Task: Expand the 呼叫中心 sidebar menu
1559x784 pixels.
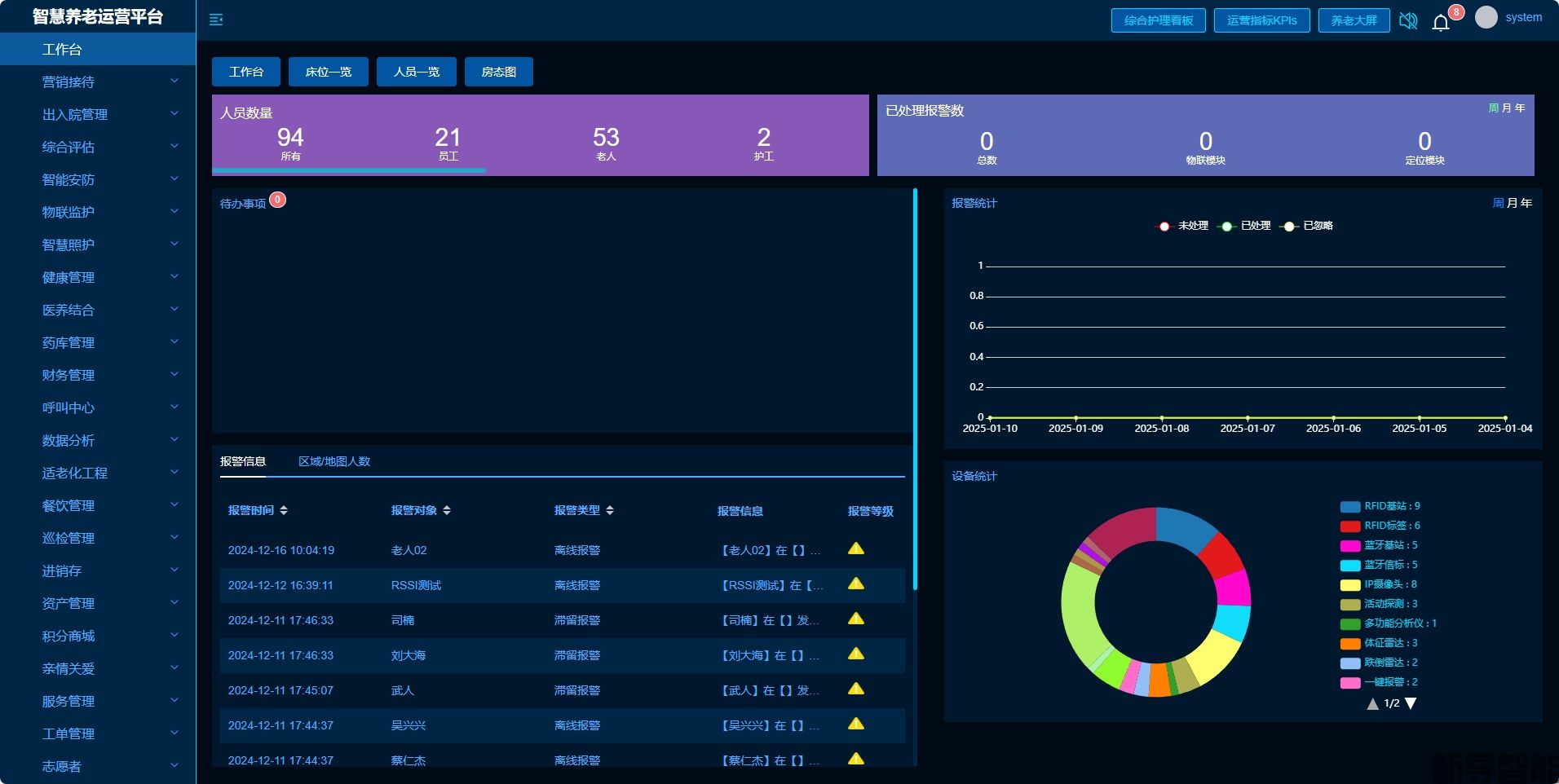Action: pyautogui.click(x=98, y=407)
